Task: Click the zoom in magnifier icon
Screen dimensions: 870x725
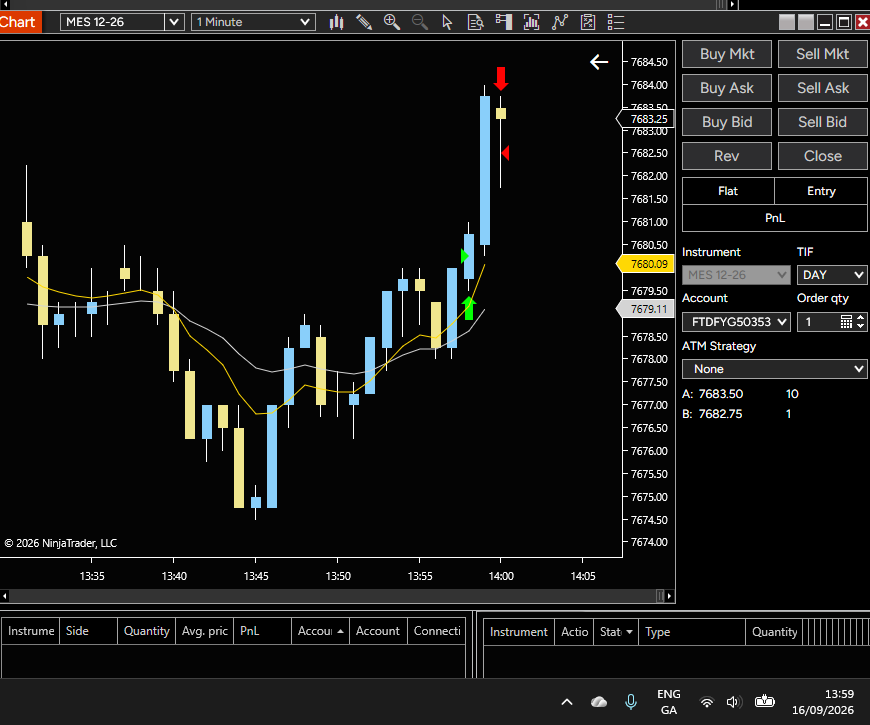Action: tap(392, 22)
